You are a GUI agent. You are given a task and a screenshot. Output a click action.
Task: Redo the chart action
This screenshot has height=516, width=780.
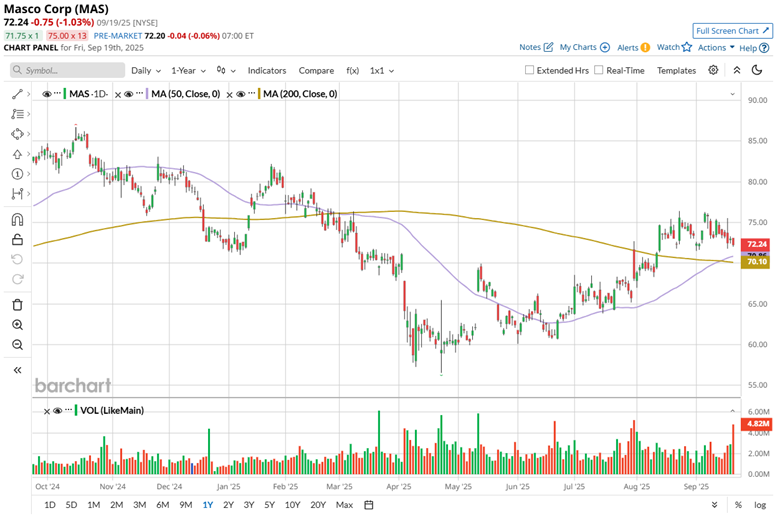(x=17, y=279)
